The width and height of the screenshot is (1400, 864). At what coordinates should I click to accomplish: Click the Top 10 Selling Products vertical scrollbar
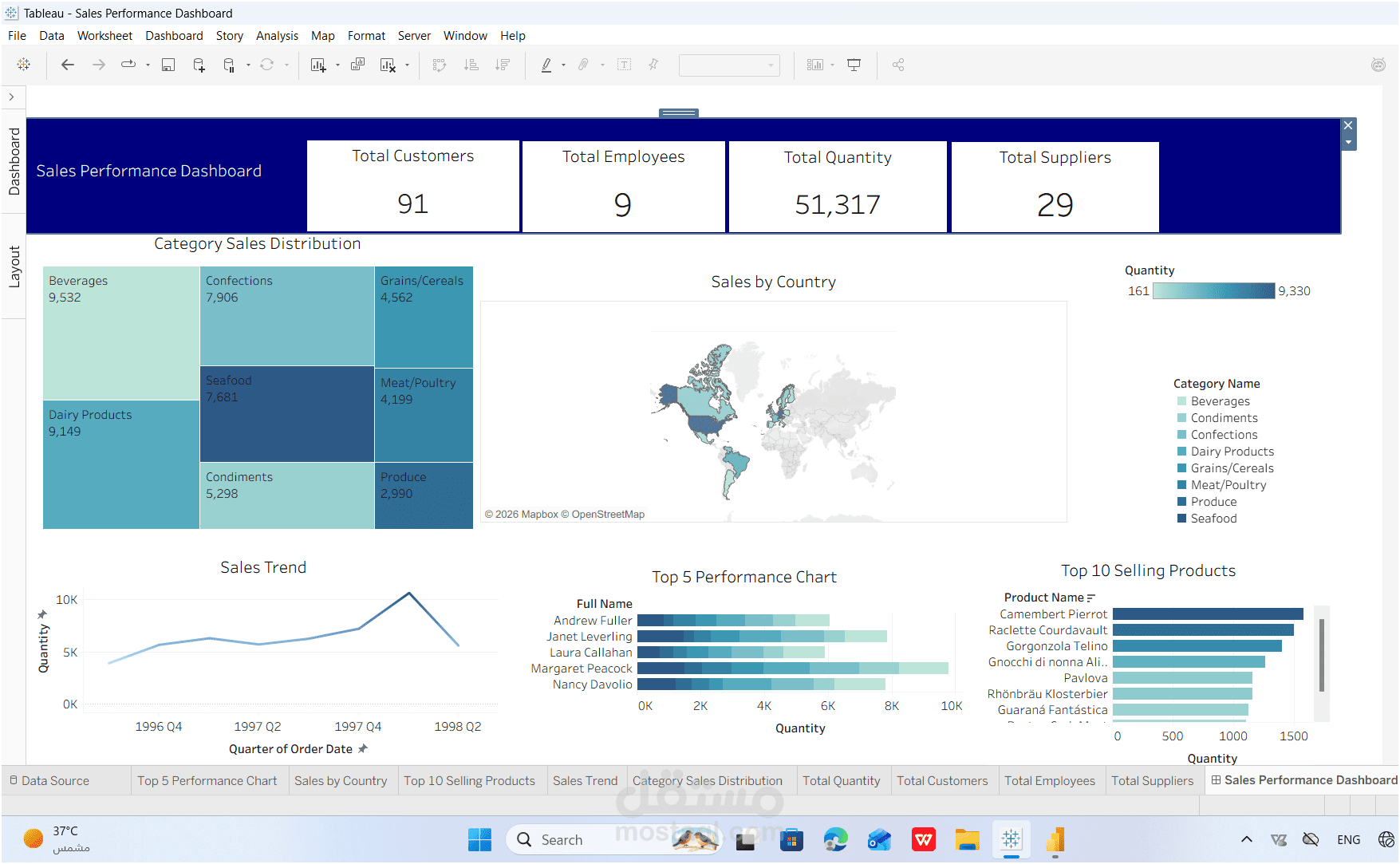[1322, 654]
